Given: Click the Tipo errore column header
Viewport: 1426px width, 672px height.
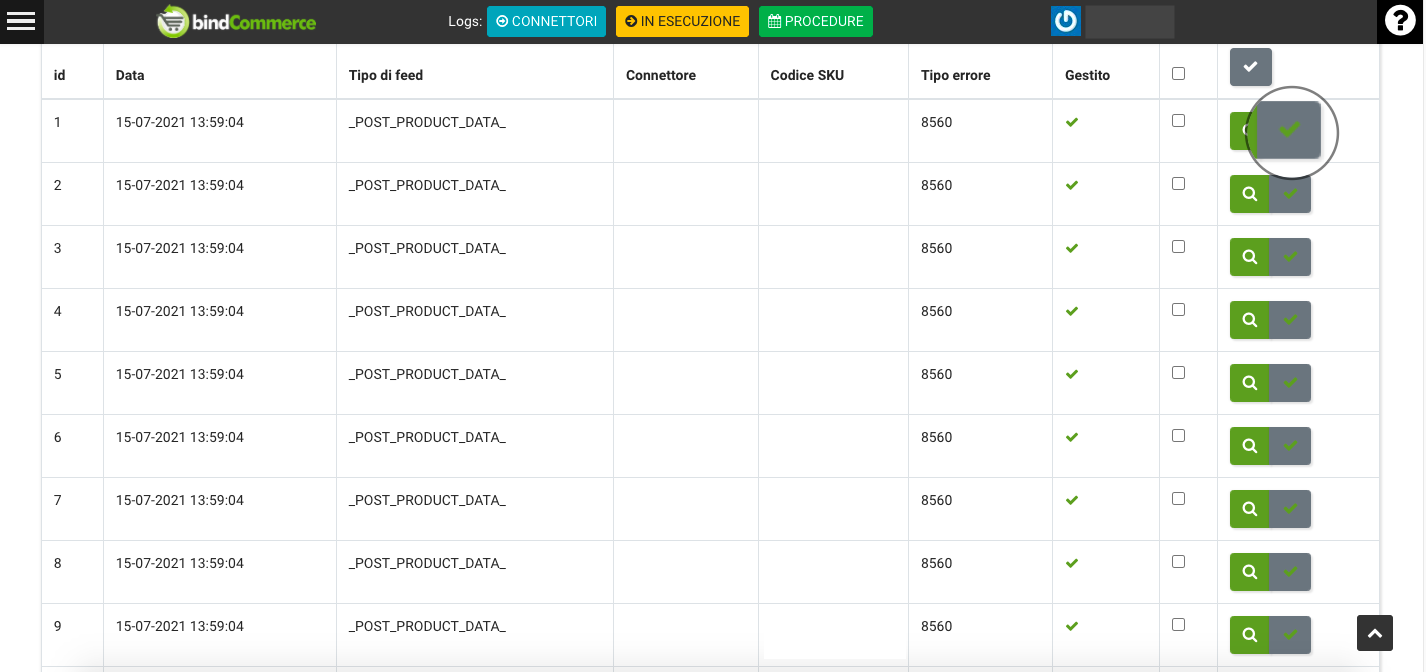Looking at the screenshot, I should pos(957,75).
